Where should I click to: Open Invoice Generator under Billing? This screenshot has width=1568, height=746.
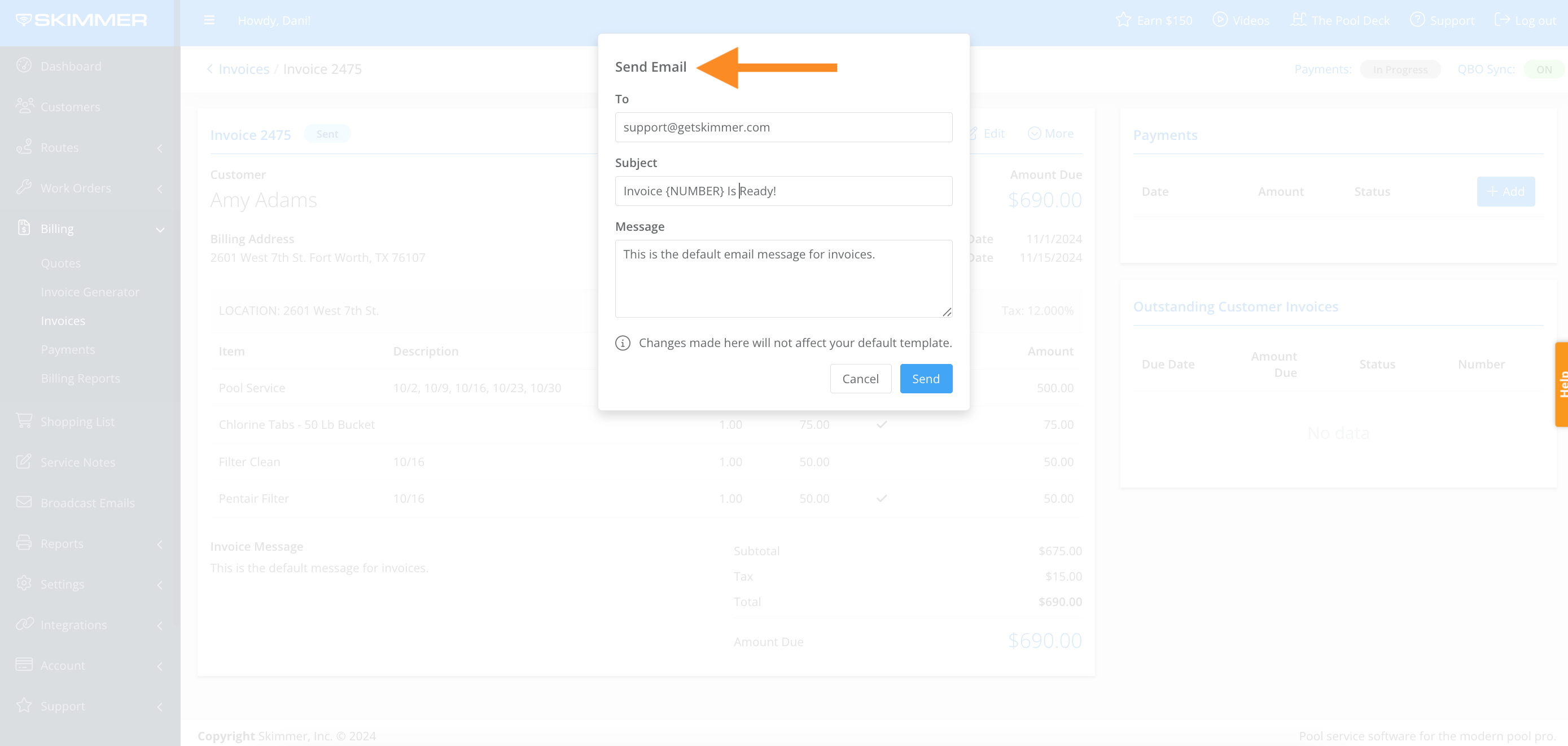[x=90, y=292]
